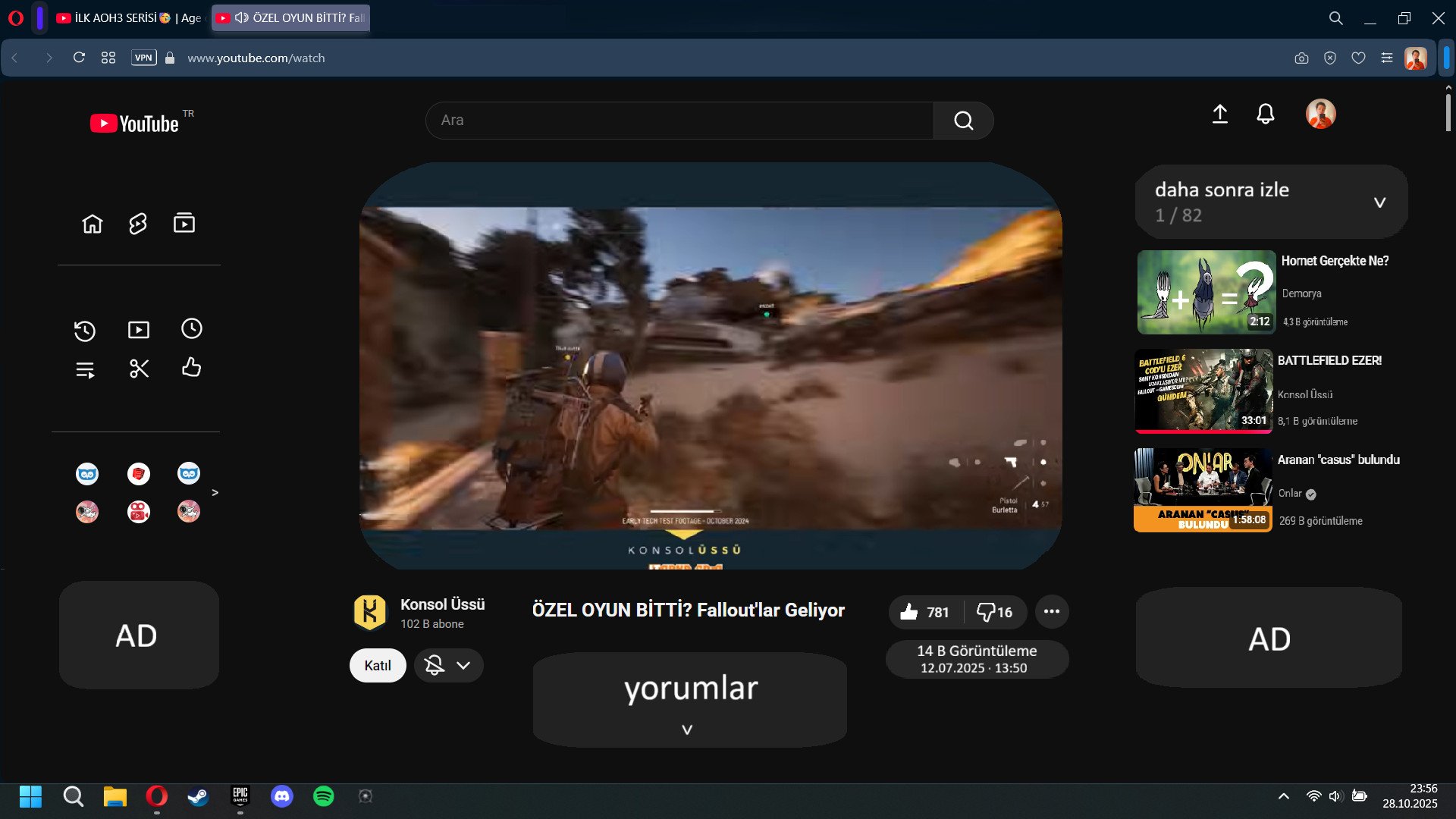This screenshot has width=1456, height=819.
Task: Toggle the Opera VPN badge
Action: (143, 58)
